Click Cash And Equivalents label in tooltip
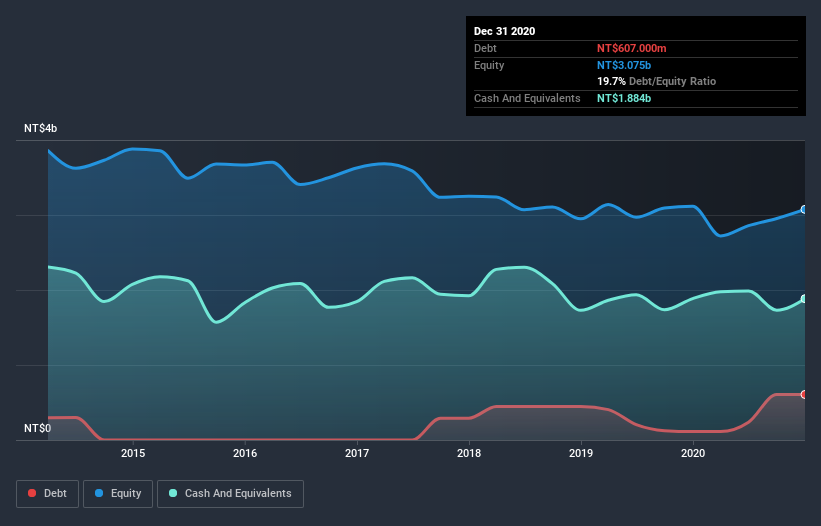The height and width of the screenshot is (526, 821). tap(527, 98)
